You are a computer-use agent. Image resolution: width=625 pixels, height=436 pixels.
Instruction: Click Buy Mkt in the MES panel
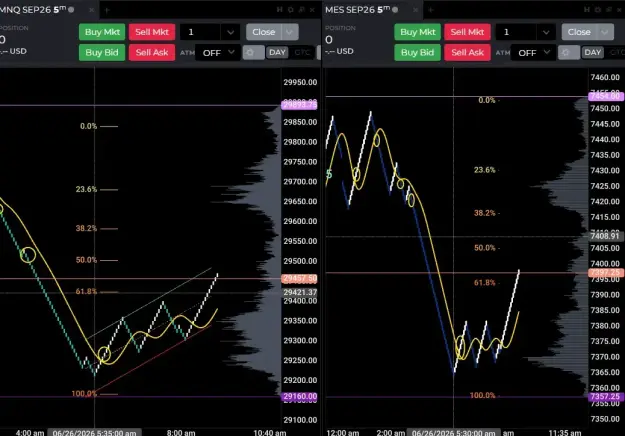[x=418, y=32]
